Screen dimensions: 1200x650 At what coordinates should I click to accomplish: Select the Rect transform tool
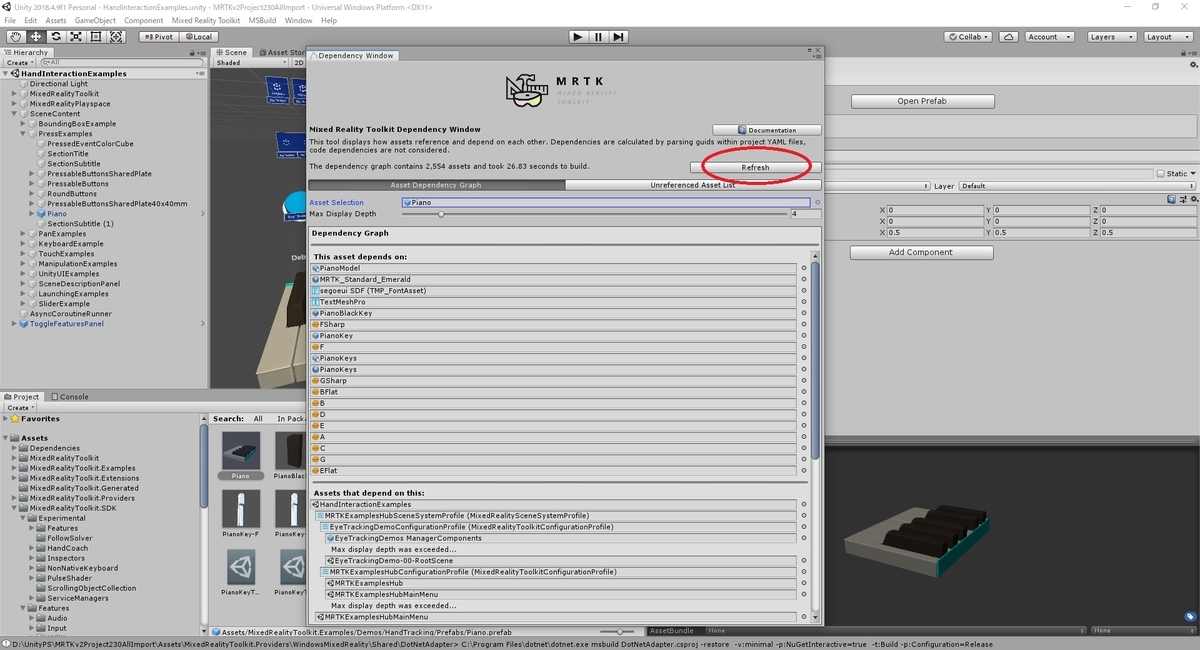96,36
